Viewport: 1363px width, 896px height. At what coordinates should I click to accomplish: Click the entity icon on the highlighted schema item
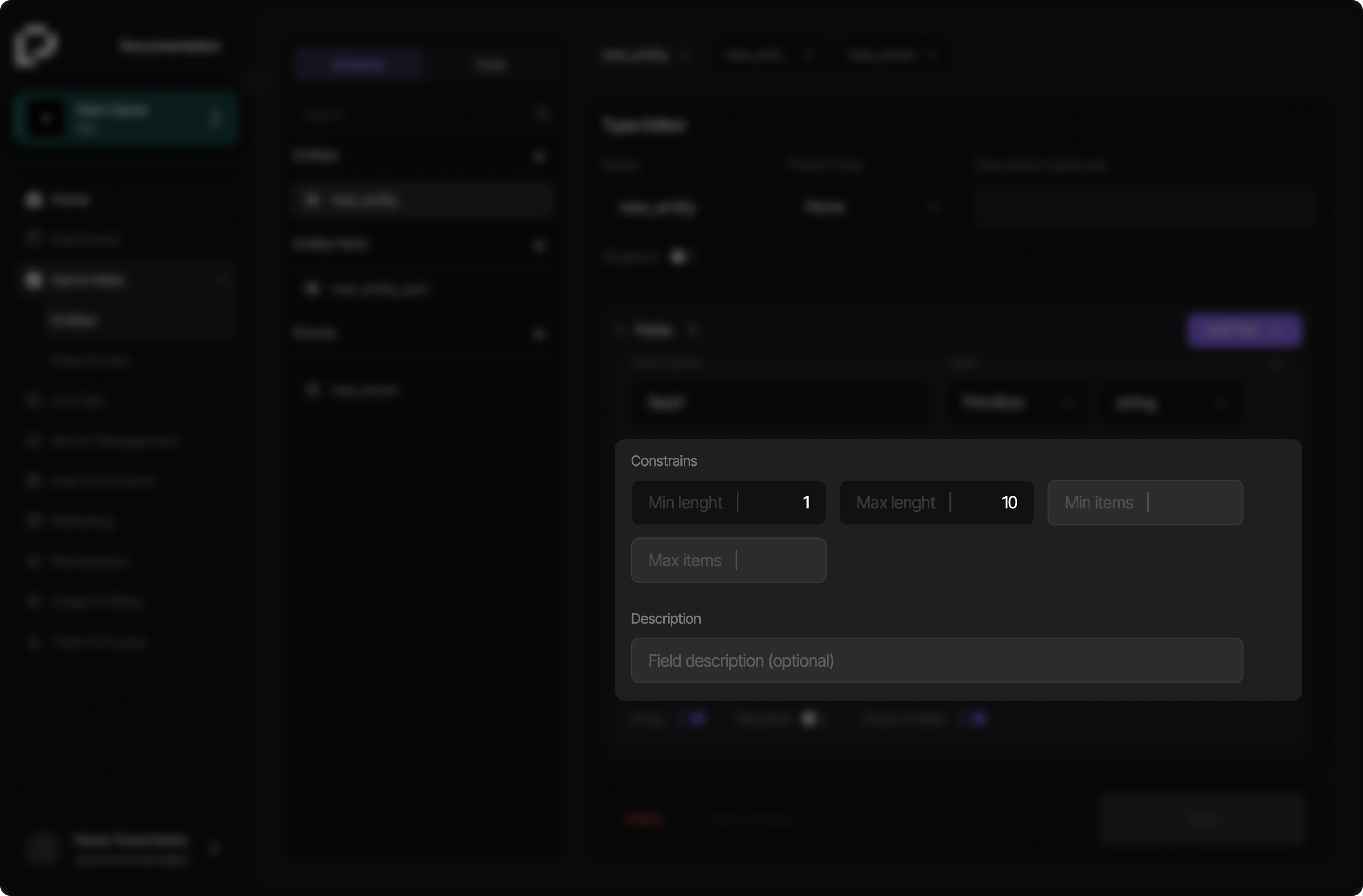[x=313, y=200]
